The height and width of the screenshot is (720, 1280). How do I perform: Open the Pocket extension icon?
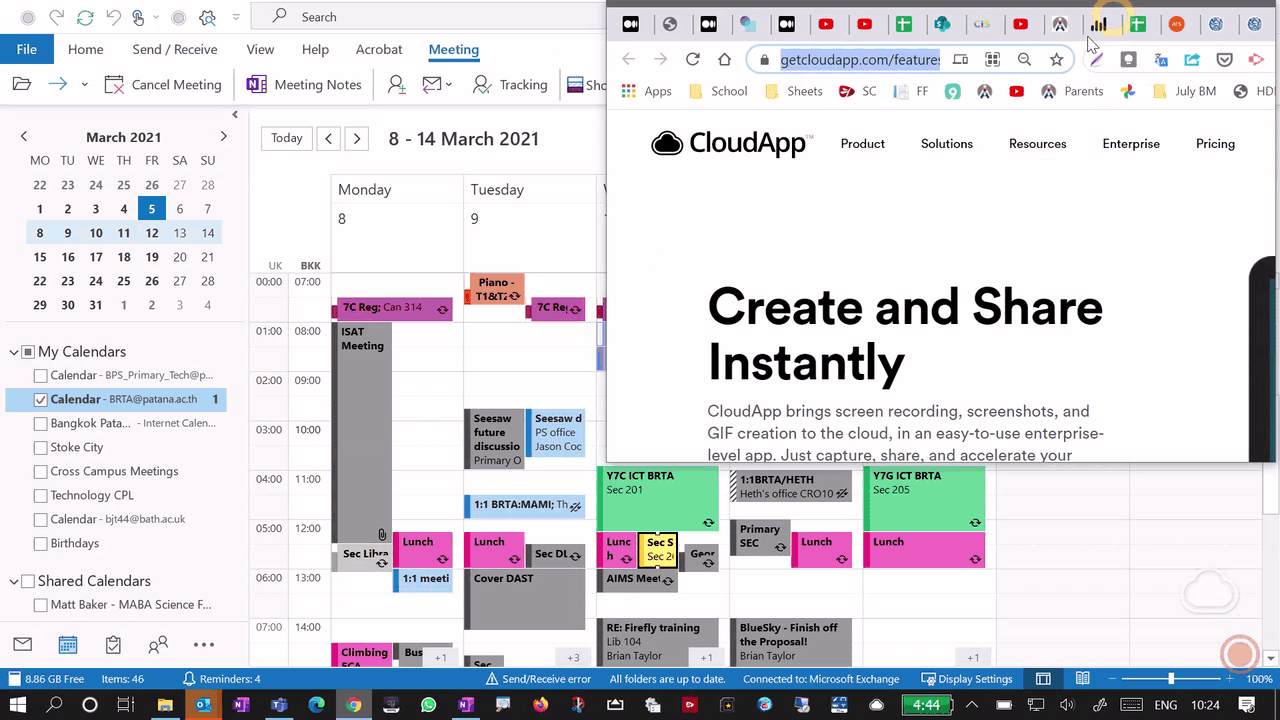point(1224,60)
